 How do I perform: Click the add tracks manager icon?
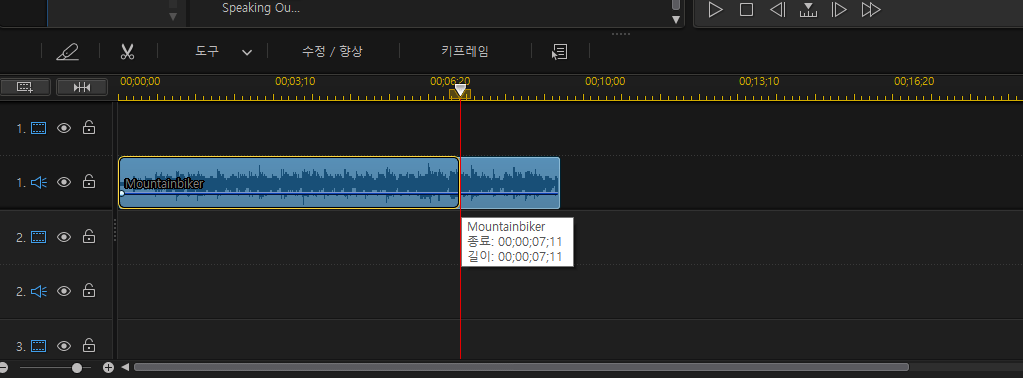(x=25, y=87)
